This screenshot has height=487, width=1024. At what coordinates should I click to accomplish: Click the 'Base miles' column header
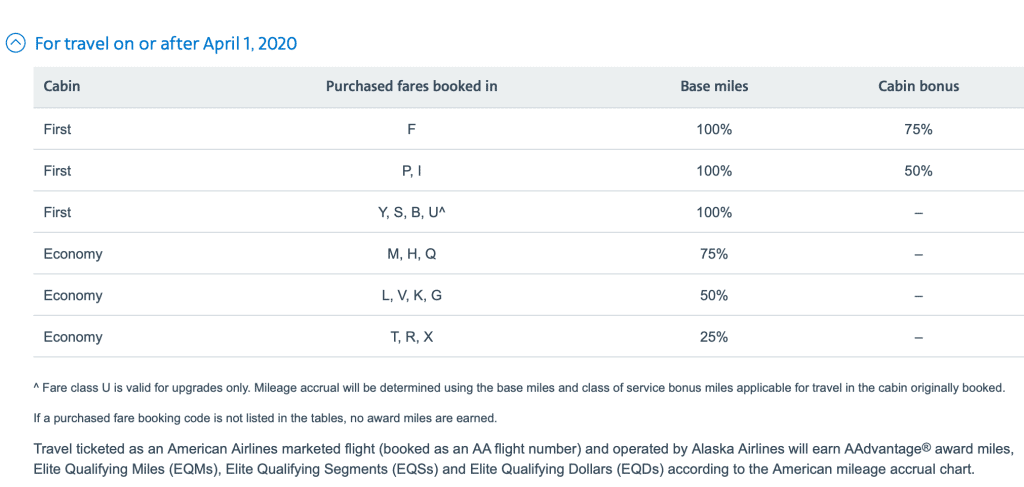[x=714, y=86]
